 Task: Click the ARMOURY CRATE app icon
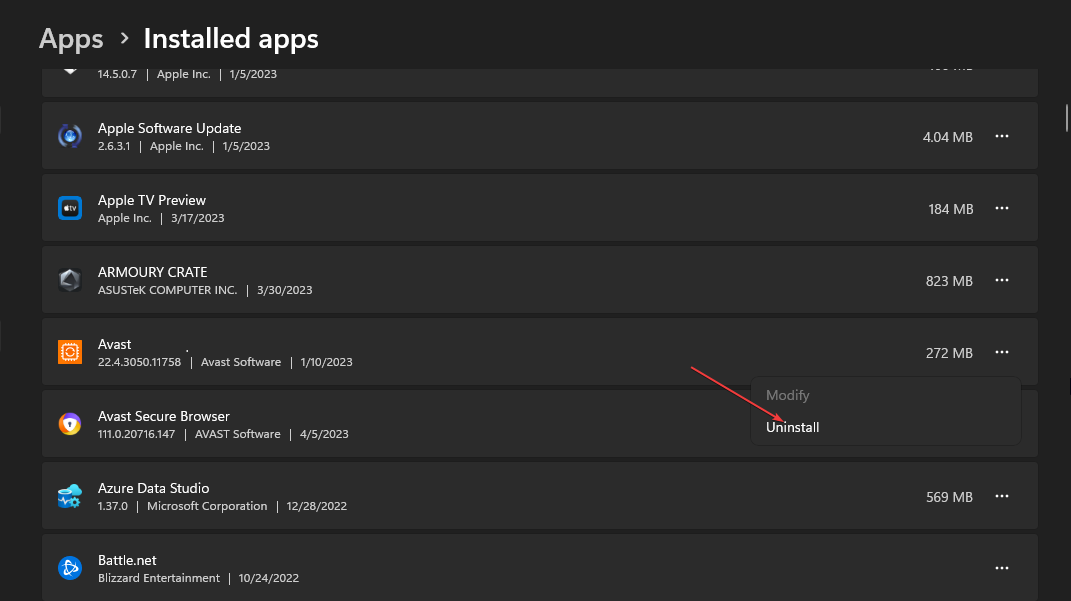click(70, 280)
